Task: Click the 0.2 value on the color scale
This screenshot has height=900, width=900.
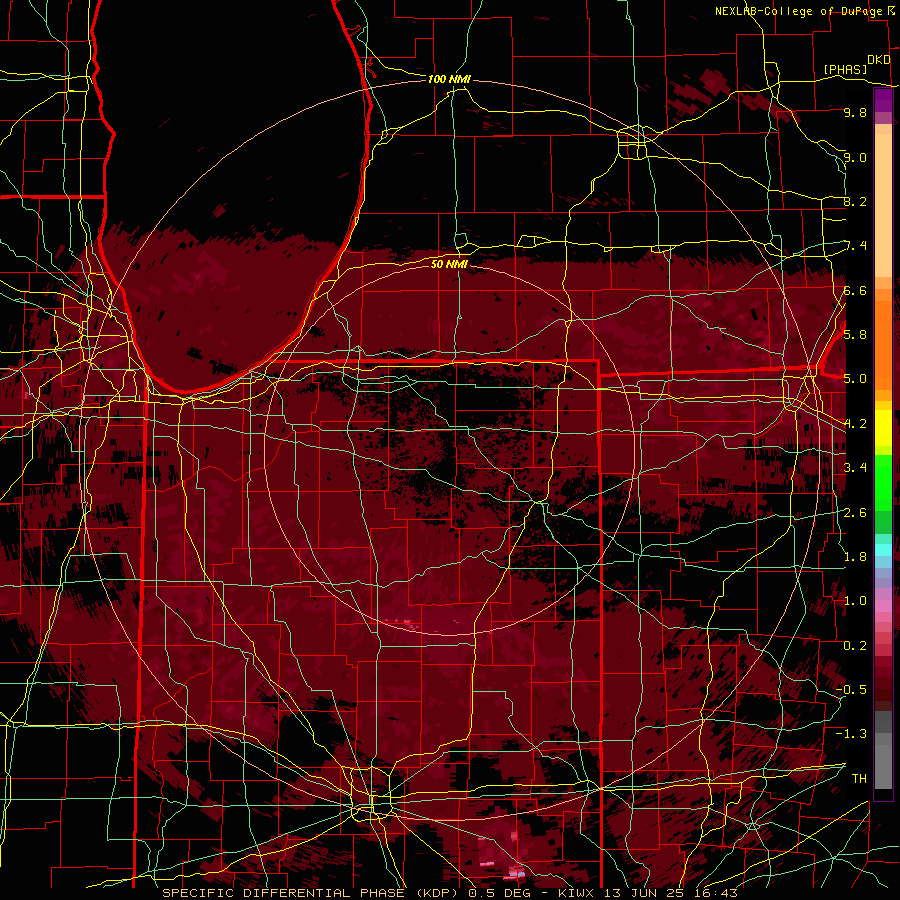Action: point(855,646)
